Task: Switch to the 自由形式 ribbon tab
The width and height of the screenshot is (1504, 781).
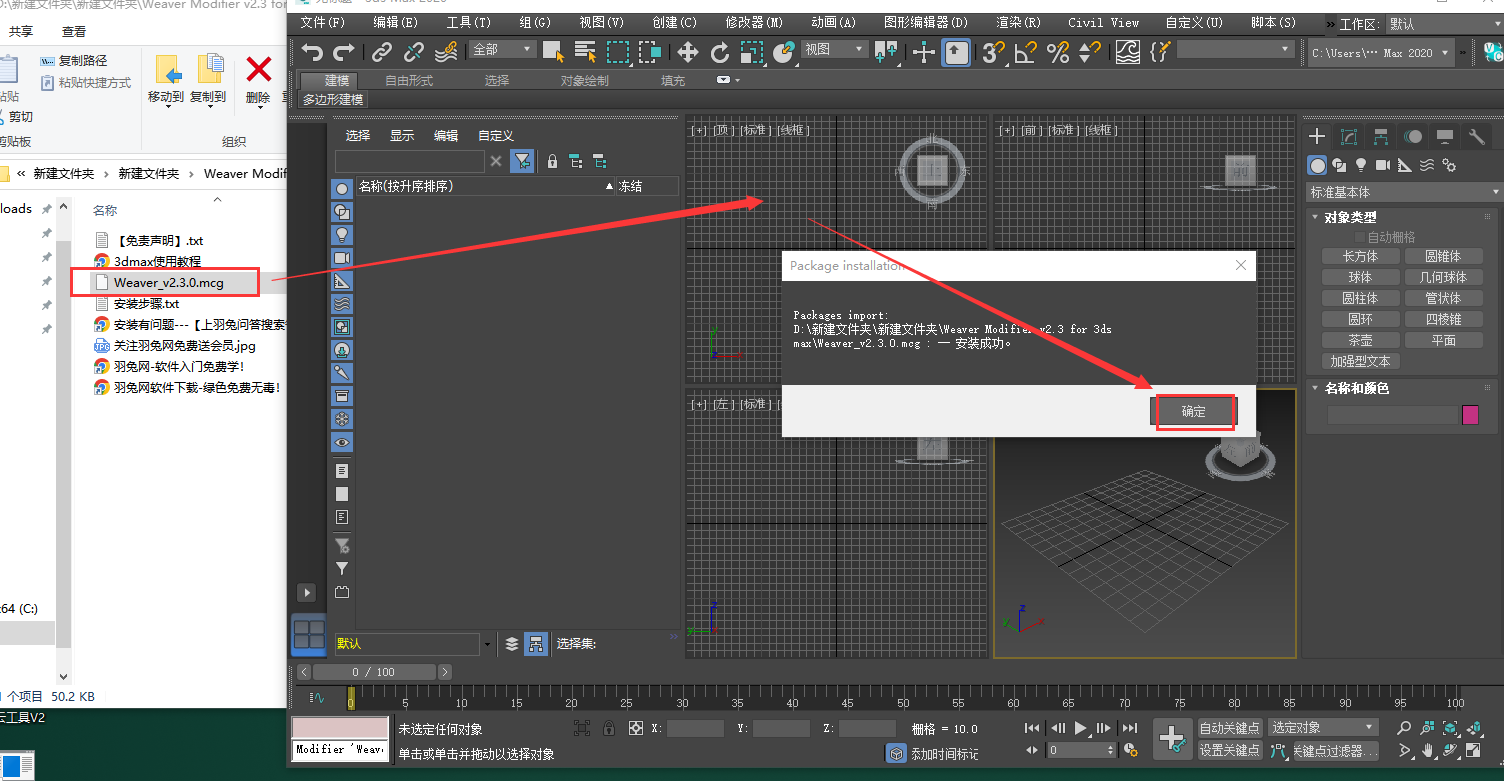Action: click(407, 80)
